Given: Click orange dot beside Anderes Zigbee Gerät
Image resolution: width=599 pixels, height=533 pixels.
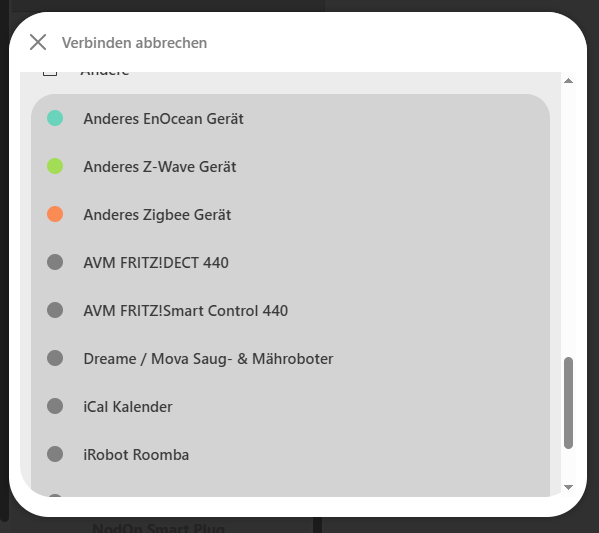Looking at the screenshot, I should (x=55, y=214).
